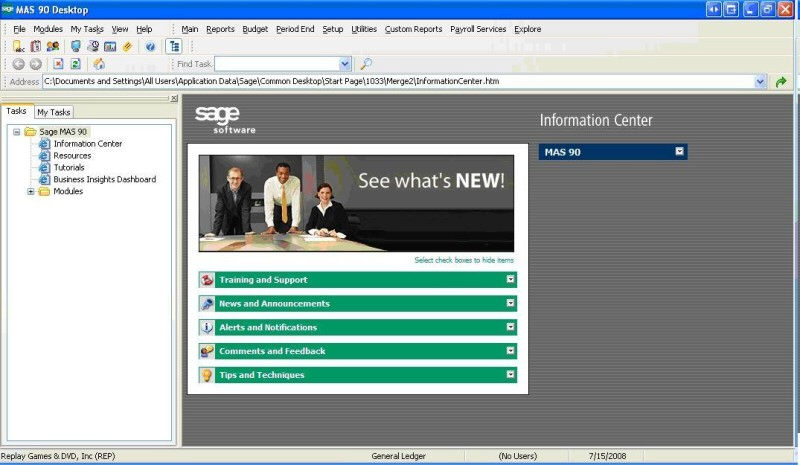Refresh the page with green arrows icon

[x=76, y=64]
